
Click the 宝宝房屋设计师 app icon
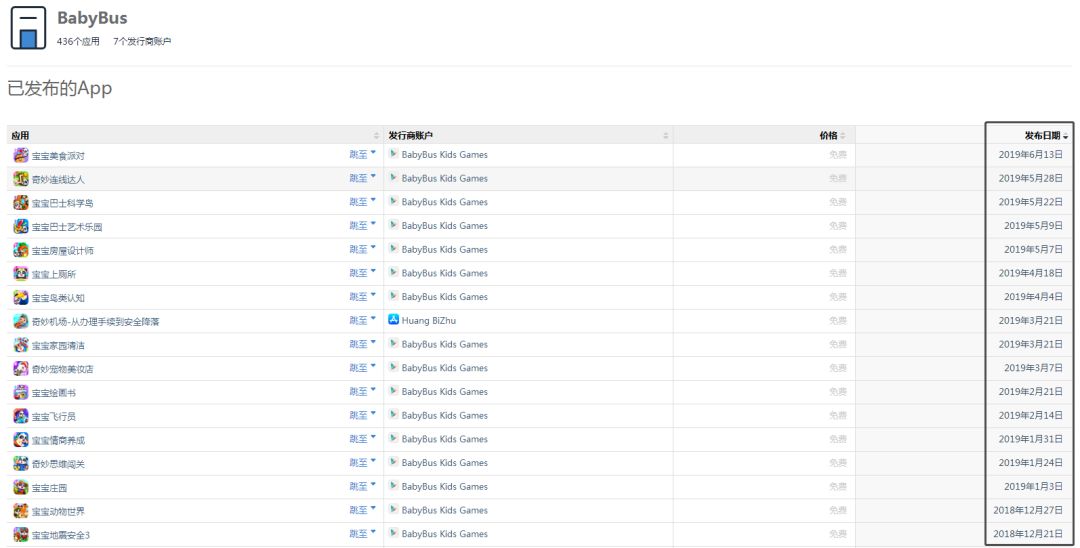click(x=21, y=250)
